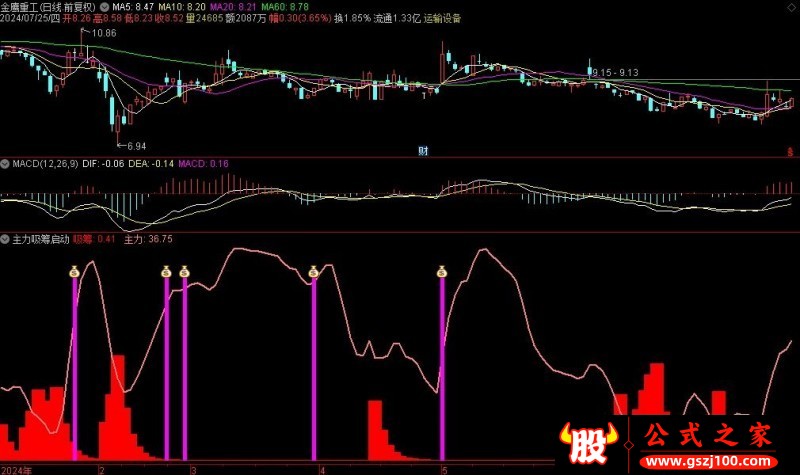Click the 低8.23 low price value
Screen dimensions: 800x475
(139, 19)
